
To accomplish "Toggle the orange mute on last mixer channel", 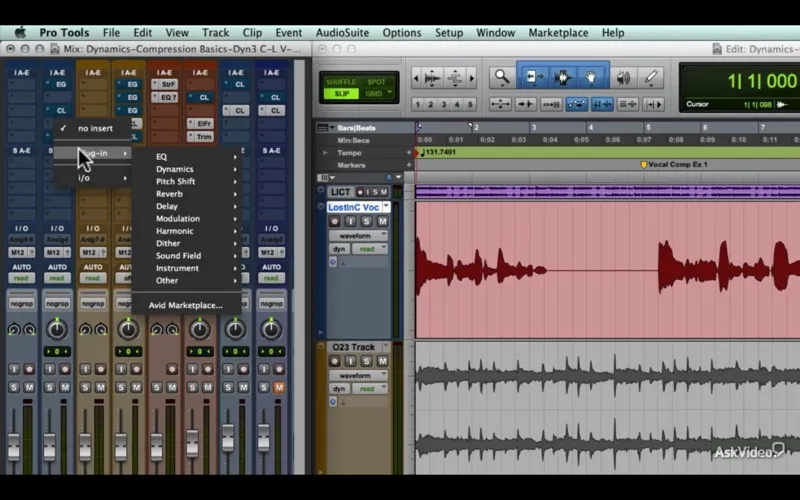I will coord(279,387).
